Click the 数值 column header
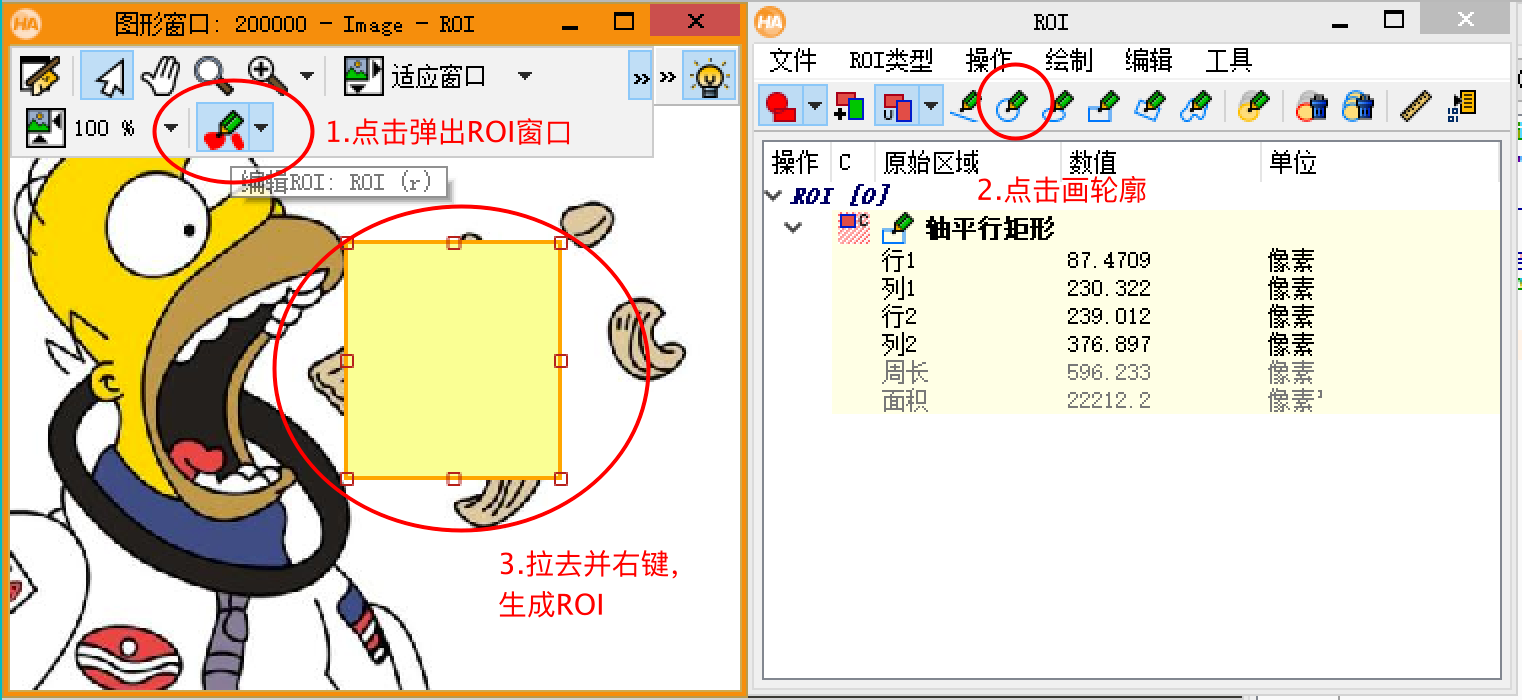The image size is (1522, 700). point(1160,162)
